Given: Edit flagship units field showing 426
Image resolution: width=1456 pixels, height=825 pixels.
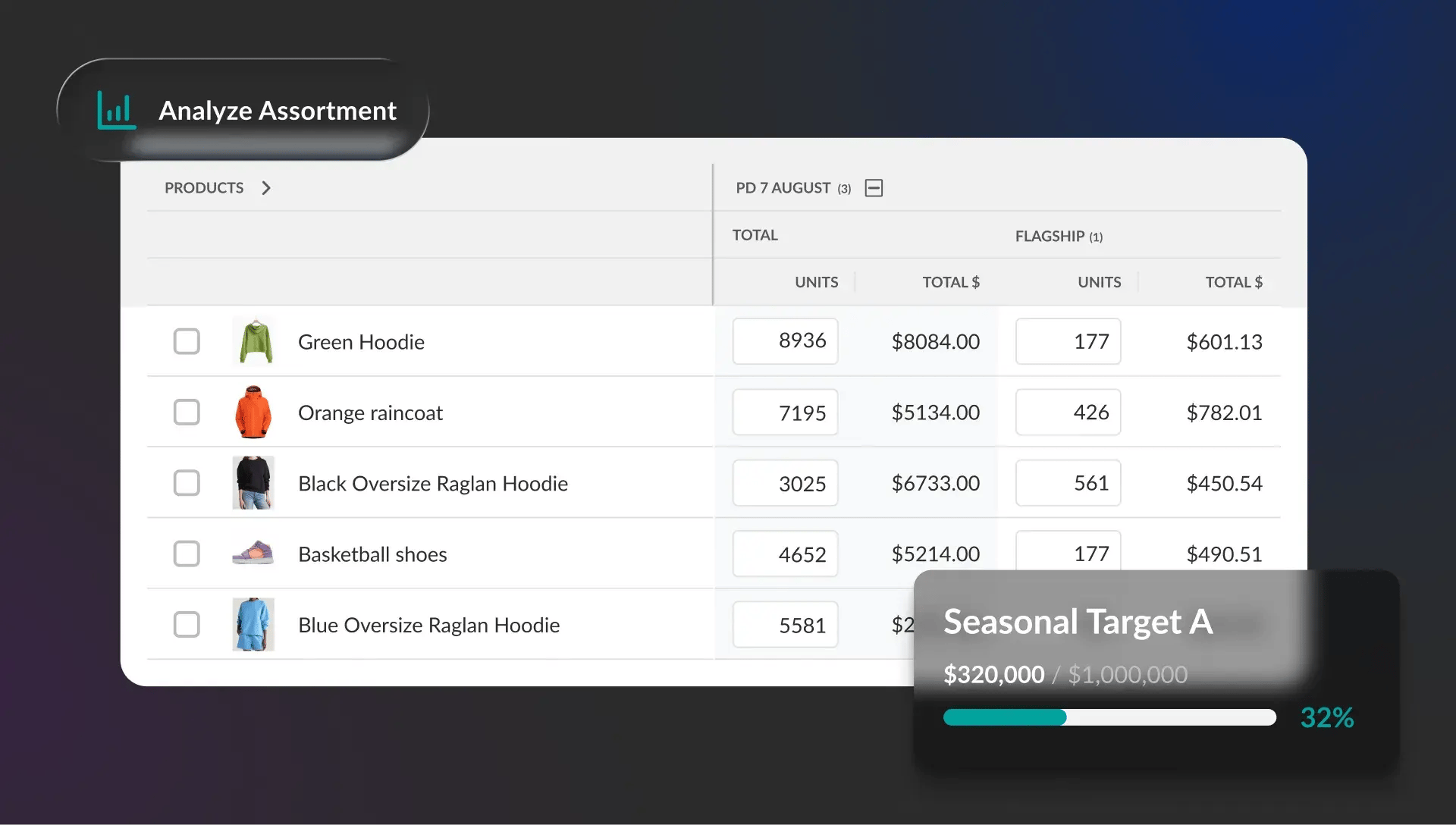Looking at the screenshot, I should coord(1068,412).
